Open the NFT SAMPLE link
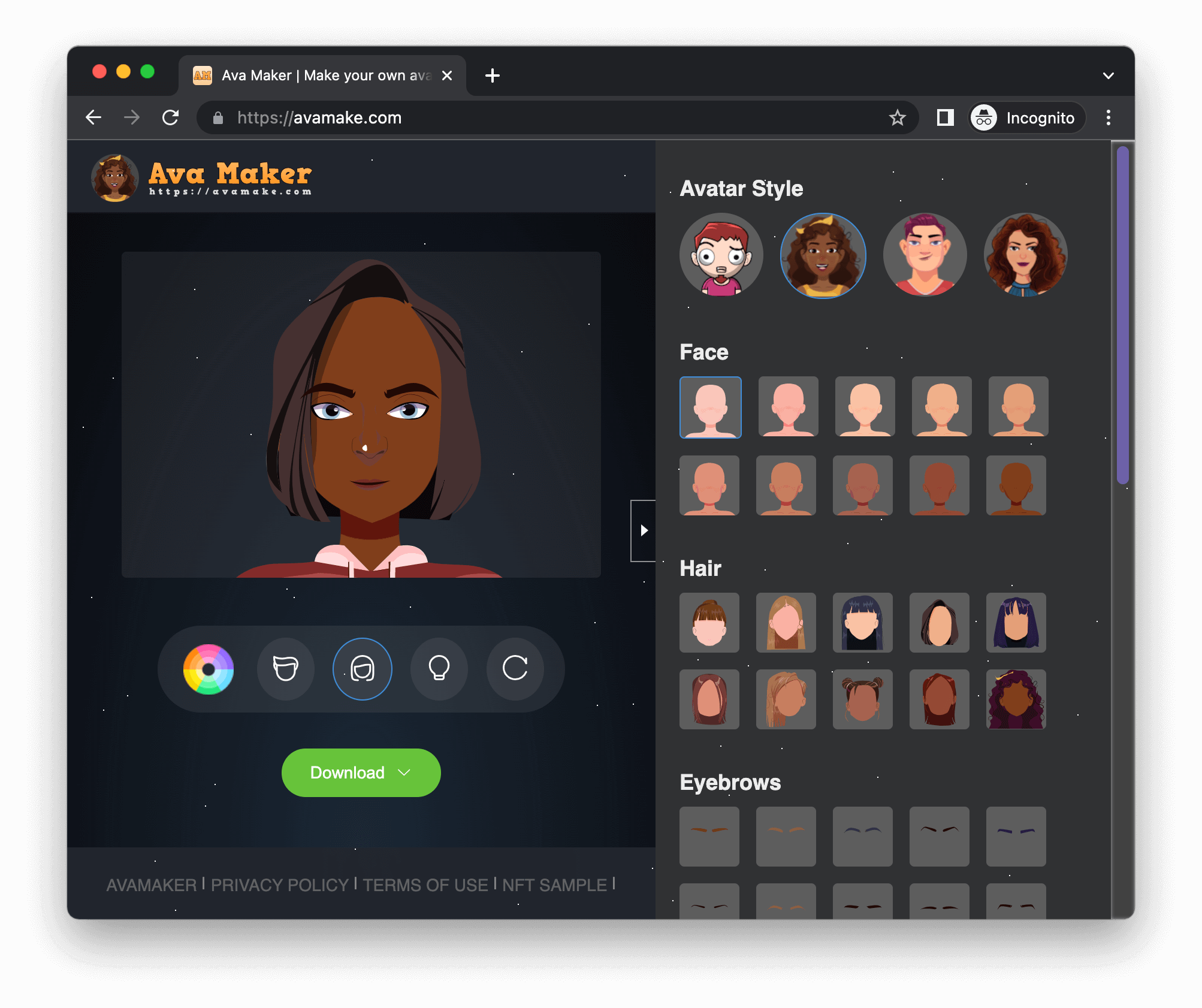This screenshot has height=1008, width=1202. point(555,885)
